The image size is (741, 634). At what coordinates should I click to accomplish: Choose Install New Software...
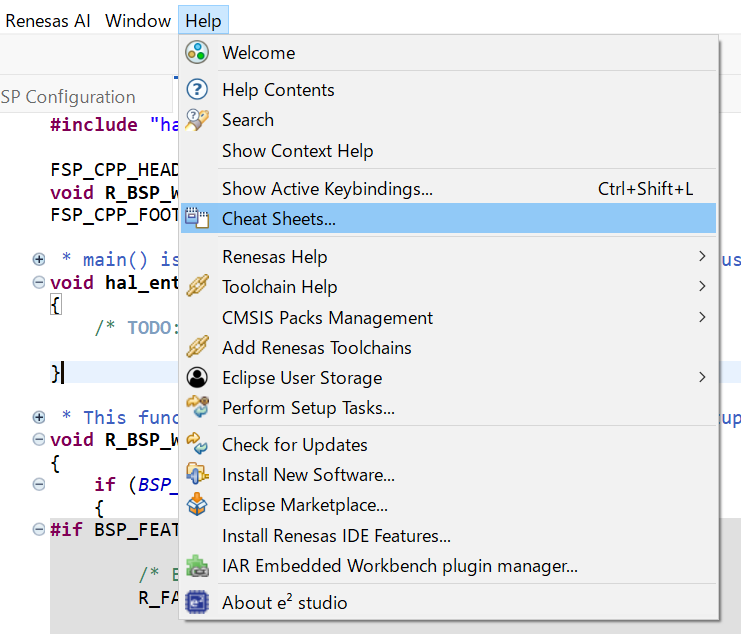point(448,475)
